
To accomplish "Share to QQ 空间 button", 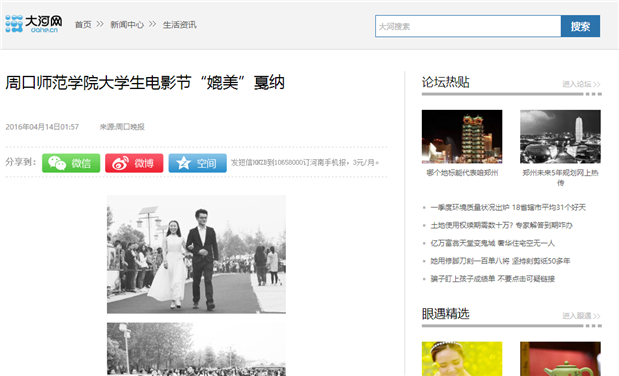I will (197, 163).
